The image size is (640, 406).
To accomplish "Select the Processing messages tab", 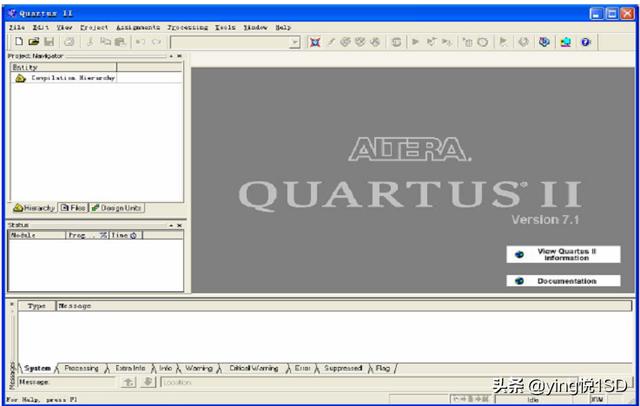I will click(81, 368).
